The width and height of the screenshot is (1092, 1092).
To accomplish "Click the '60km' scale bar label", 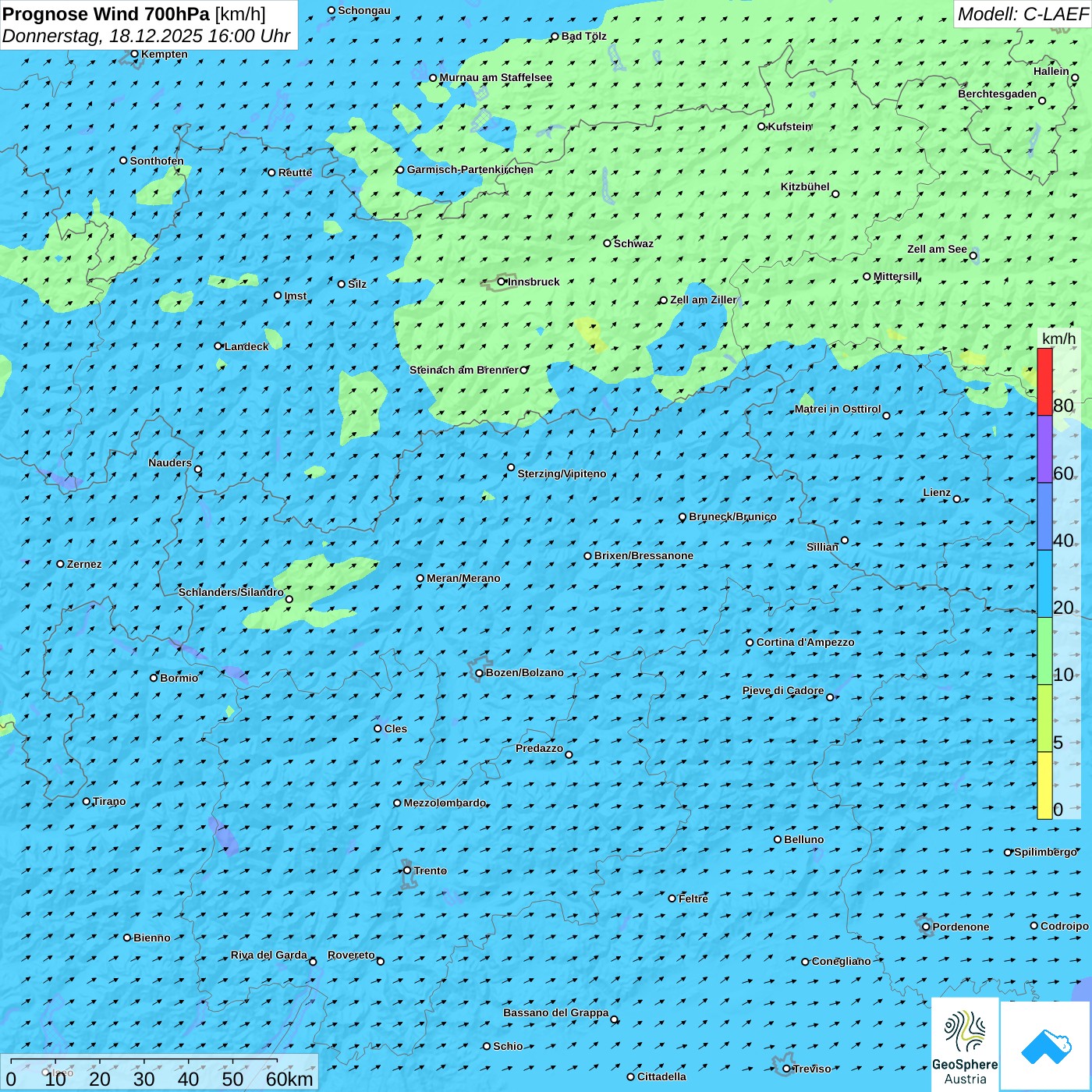I will [x=289, y=1079].
